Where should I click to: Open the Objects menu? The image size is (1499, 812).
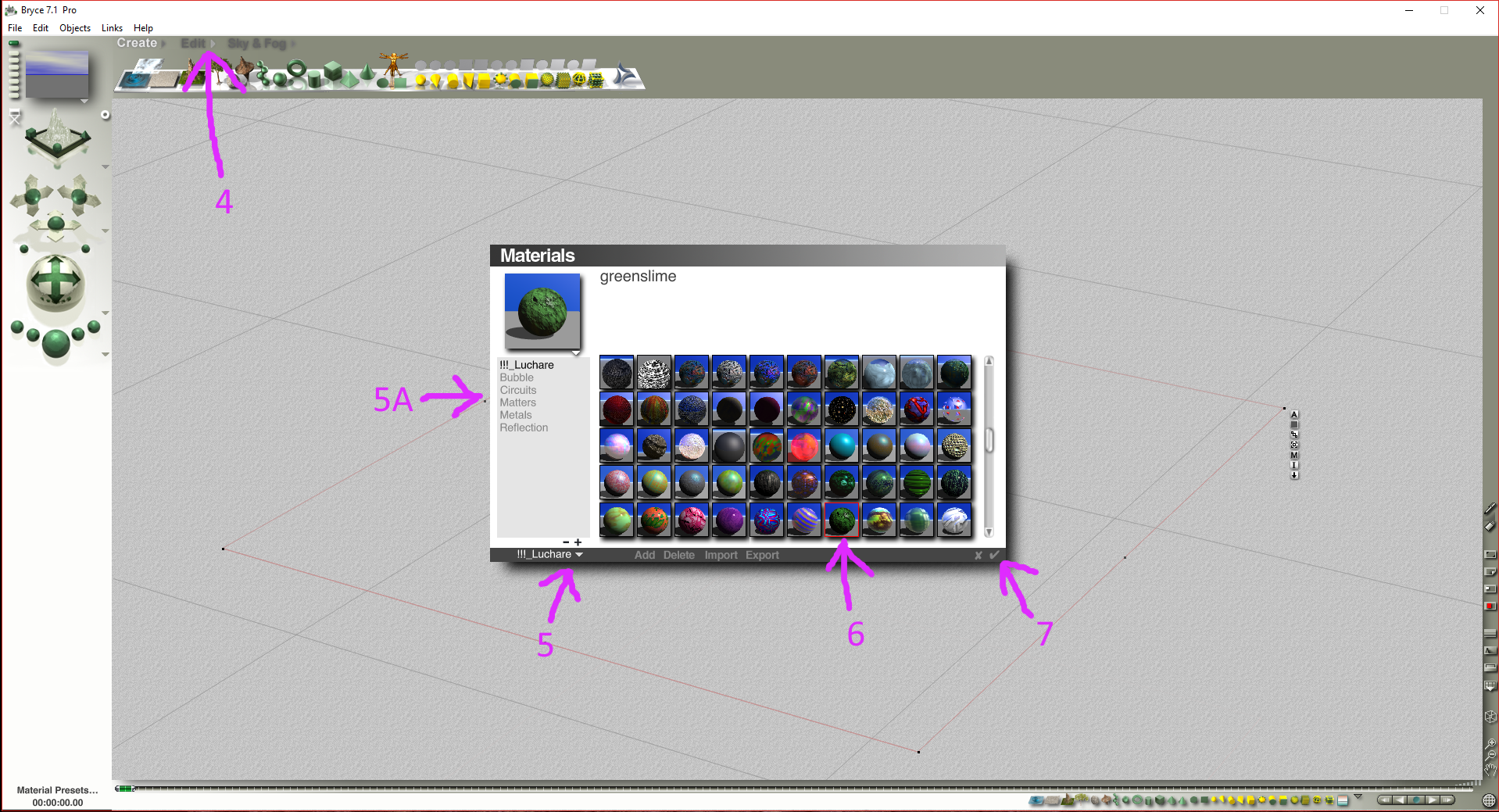point(75,28)
